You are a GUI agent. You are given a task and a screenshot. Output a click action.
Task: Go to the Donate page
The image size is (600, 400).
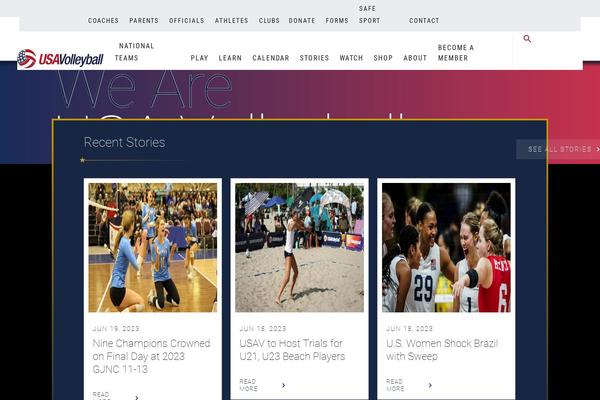click(x=302, y=21)
